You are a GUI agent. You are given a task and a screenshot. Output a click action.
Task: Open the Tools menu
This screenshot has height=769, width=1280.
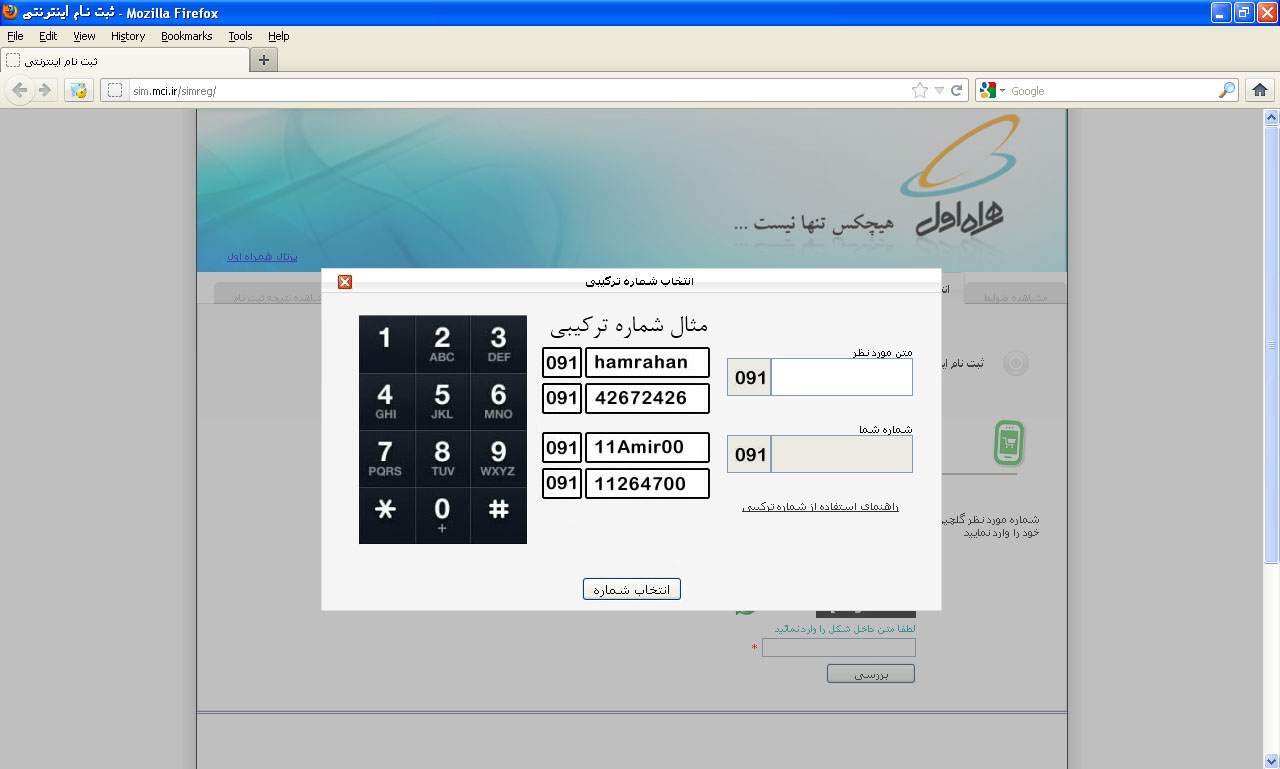pyautogui.click(x=240, y=36)
